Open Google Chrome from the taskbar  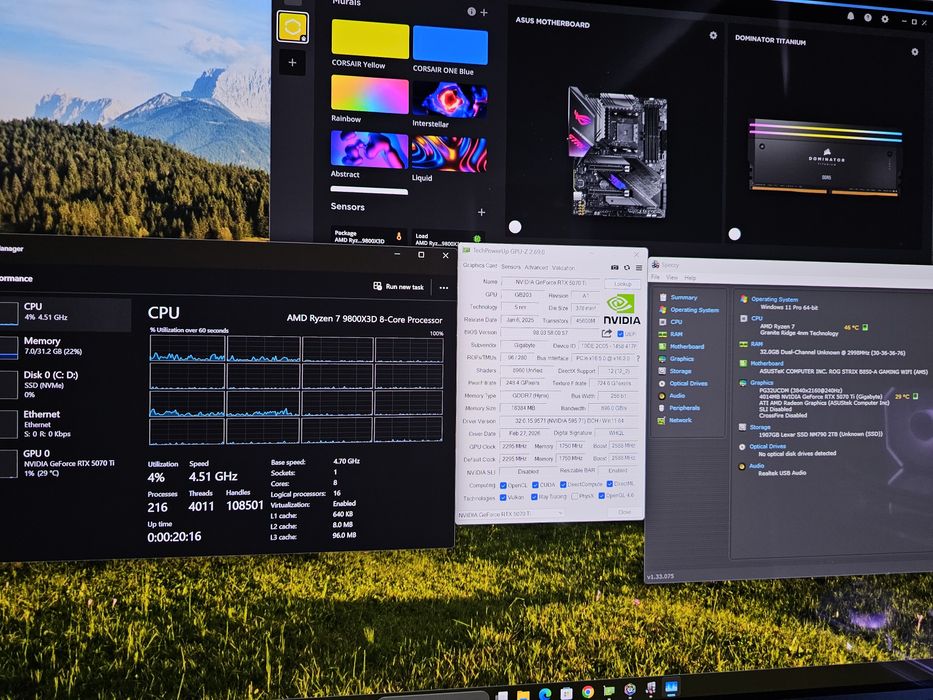click(x=588, y=691)
